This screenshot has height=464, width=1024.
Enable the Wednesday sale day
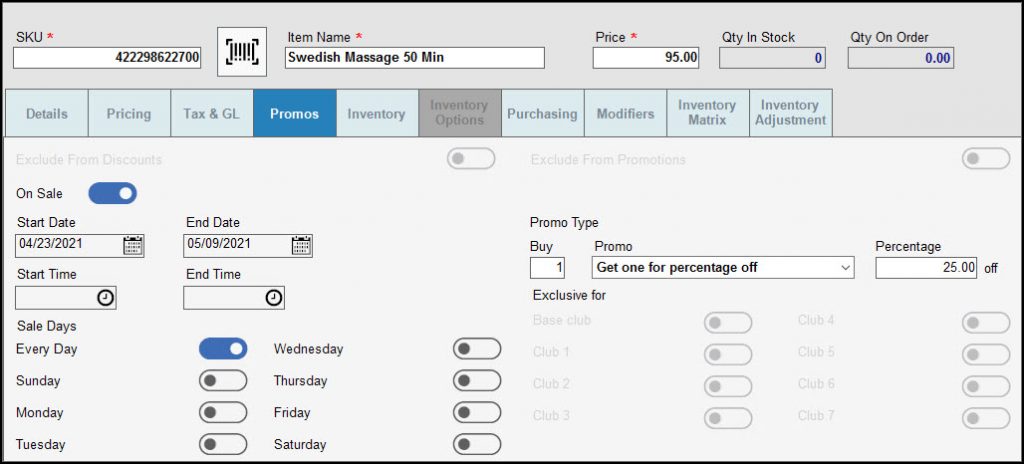[x=477, y=349]
